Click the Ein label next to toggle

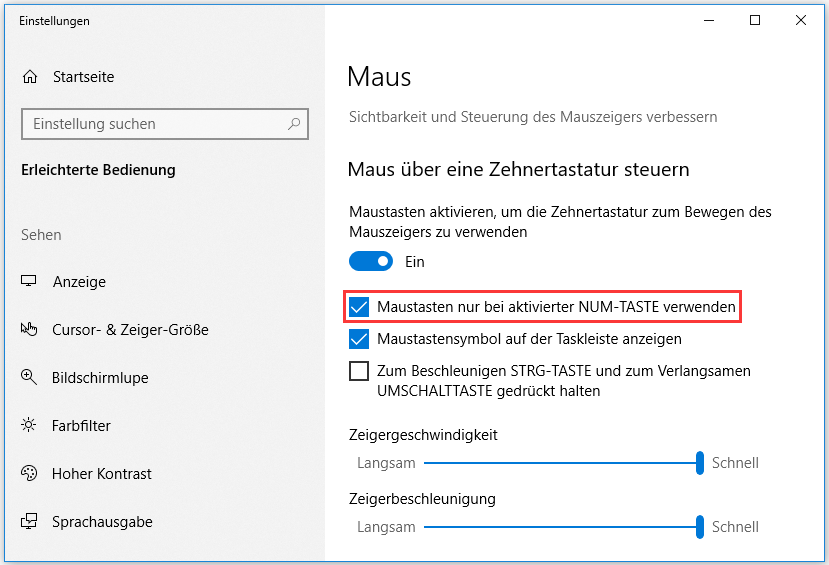coord(414,262)
